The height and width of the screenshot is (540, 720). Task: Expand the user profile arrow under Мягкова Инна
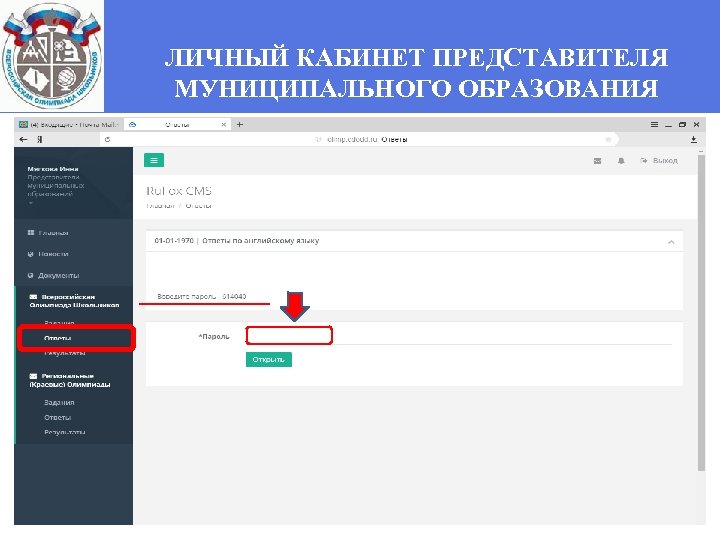pos(30,202)
